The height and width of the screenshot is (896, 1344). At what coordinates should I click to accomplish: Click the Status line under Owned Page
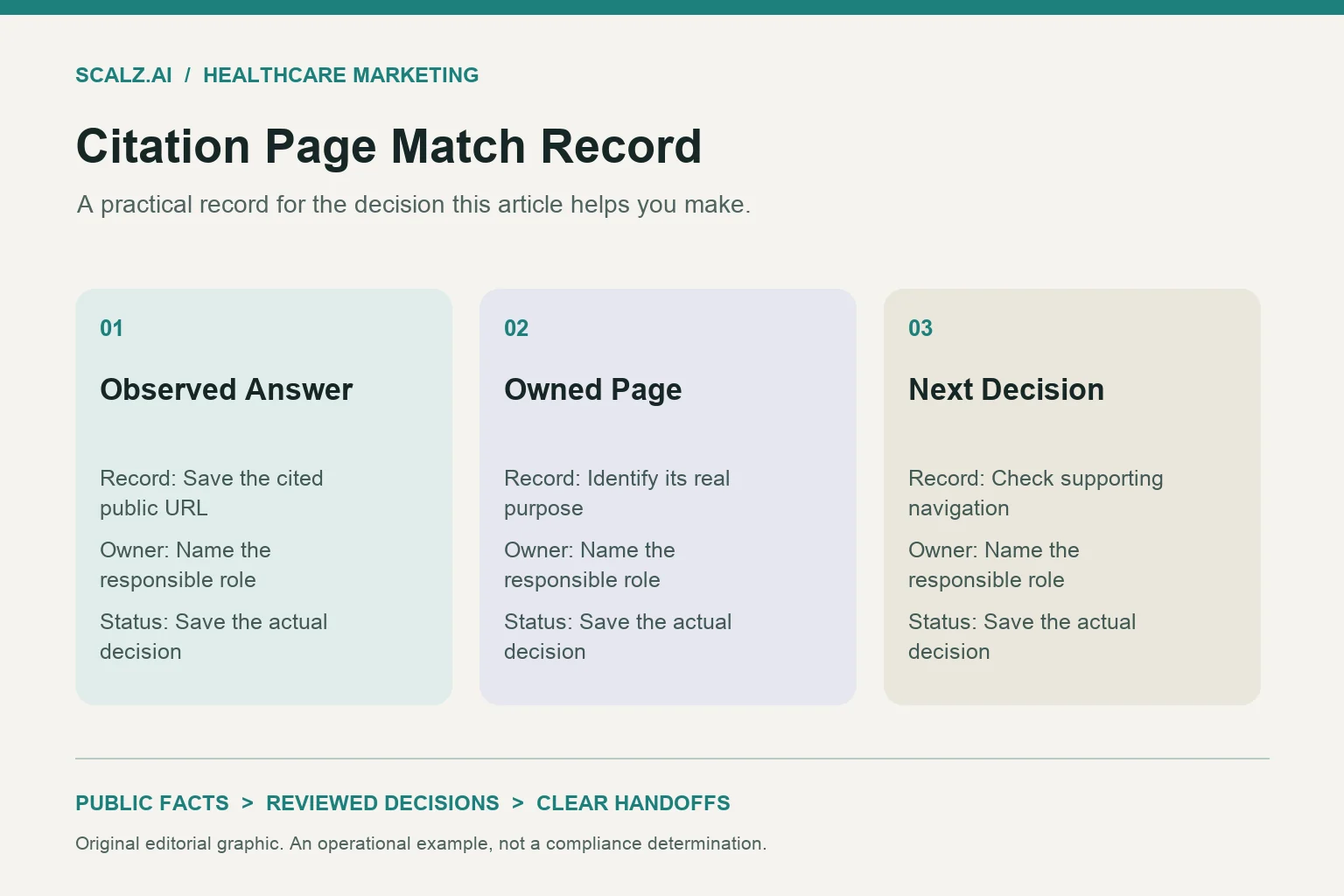pos(618,636)
